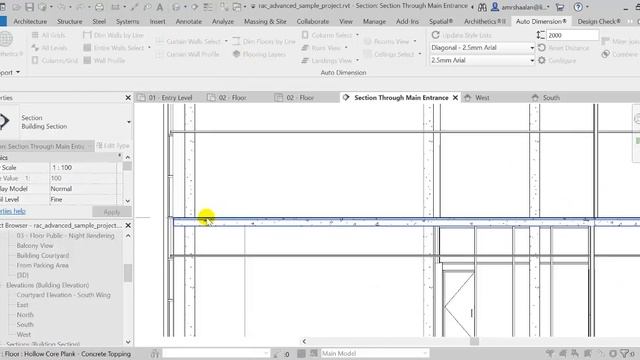Click the Reset Distance icon
Image resolution: width=640 pixels, height=360 pixels.
pos(542,48)
